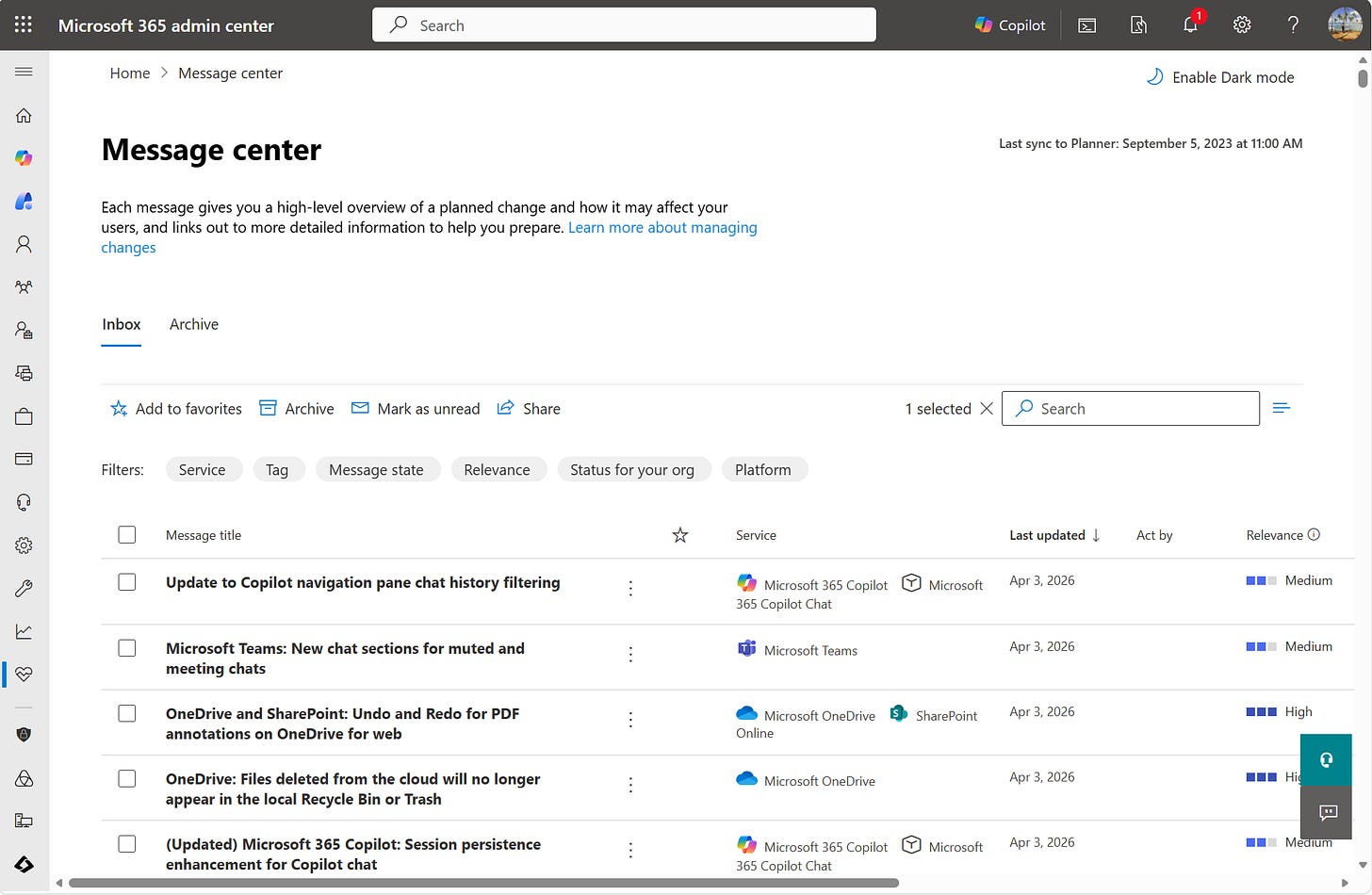This screenshot has height=895, width=1372.
Task: Click the vertical scrollbar thumb
Action: coord(1363,77)
